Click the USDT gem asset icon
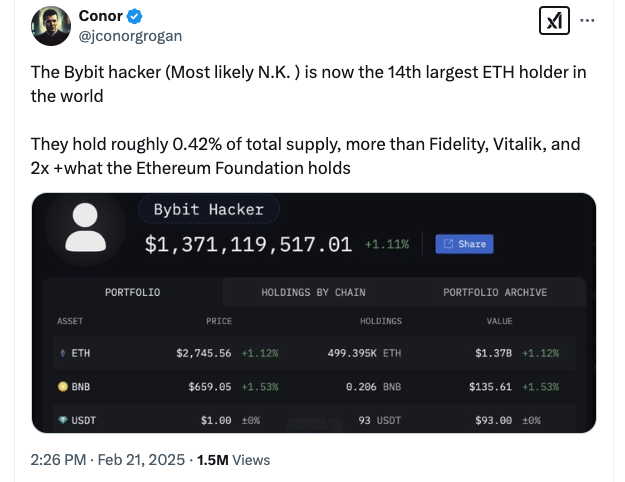Viewport: 625px width, 482px height. point(63,420)
